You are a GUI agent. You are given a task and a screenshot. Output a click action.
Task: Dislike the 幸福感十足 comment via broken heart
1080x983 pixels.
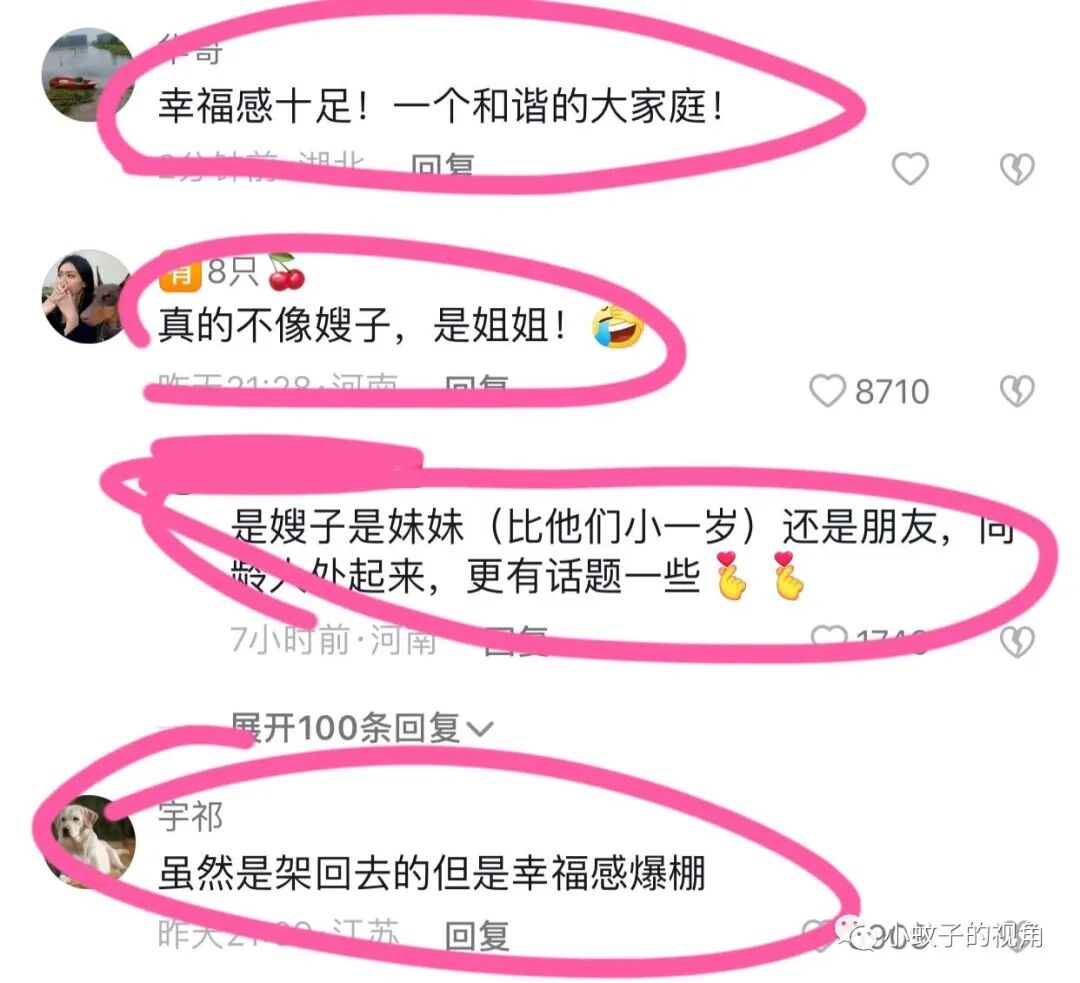[x=1017, y=169]
